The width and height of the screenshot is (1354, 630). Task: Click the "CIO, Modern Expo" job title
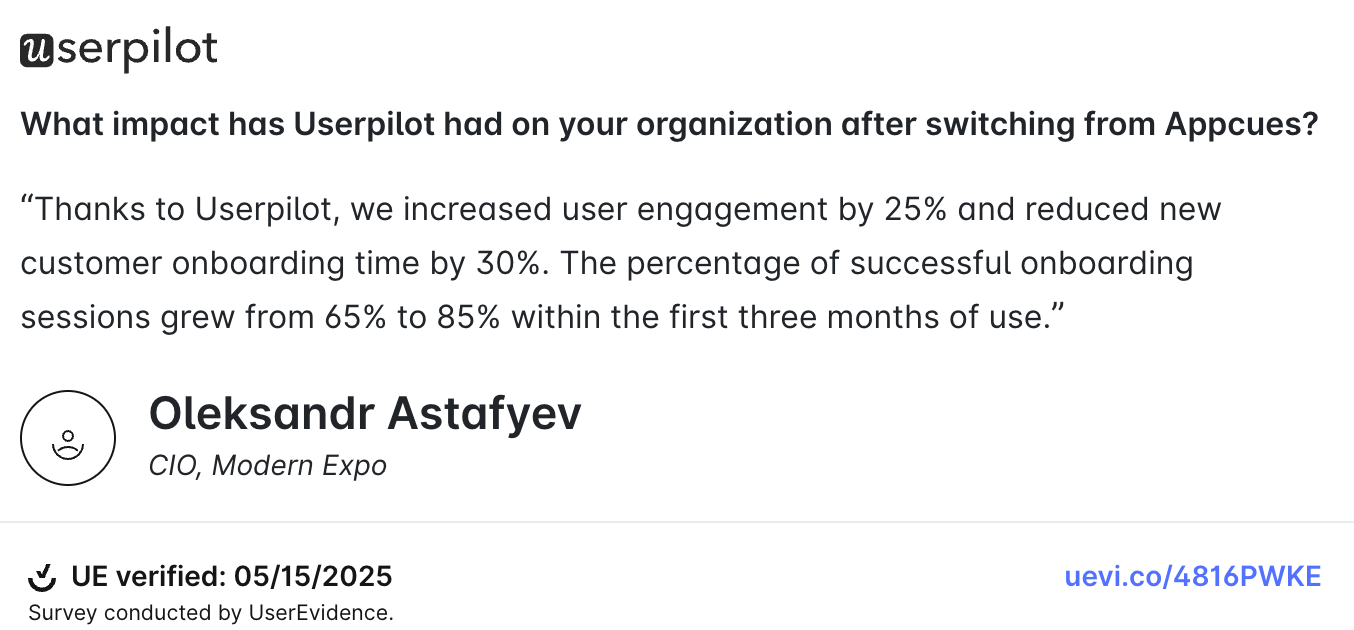click(267, 466)
